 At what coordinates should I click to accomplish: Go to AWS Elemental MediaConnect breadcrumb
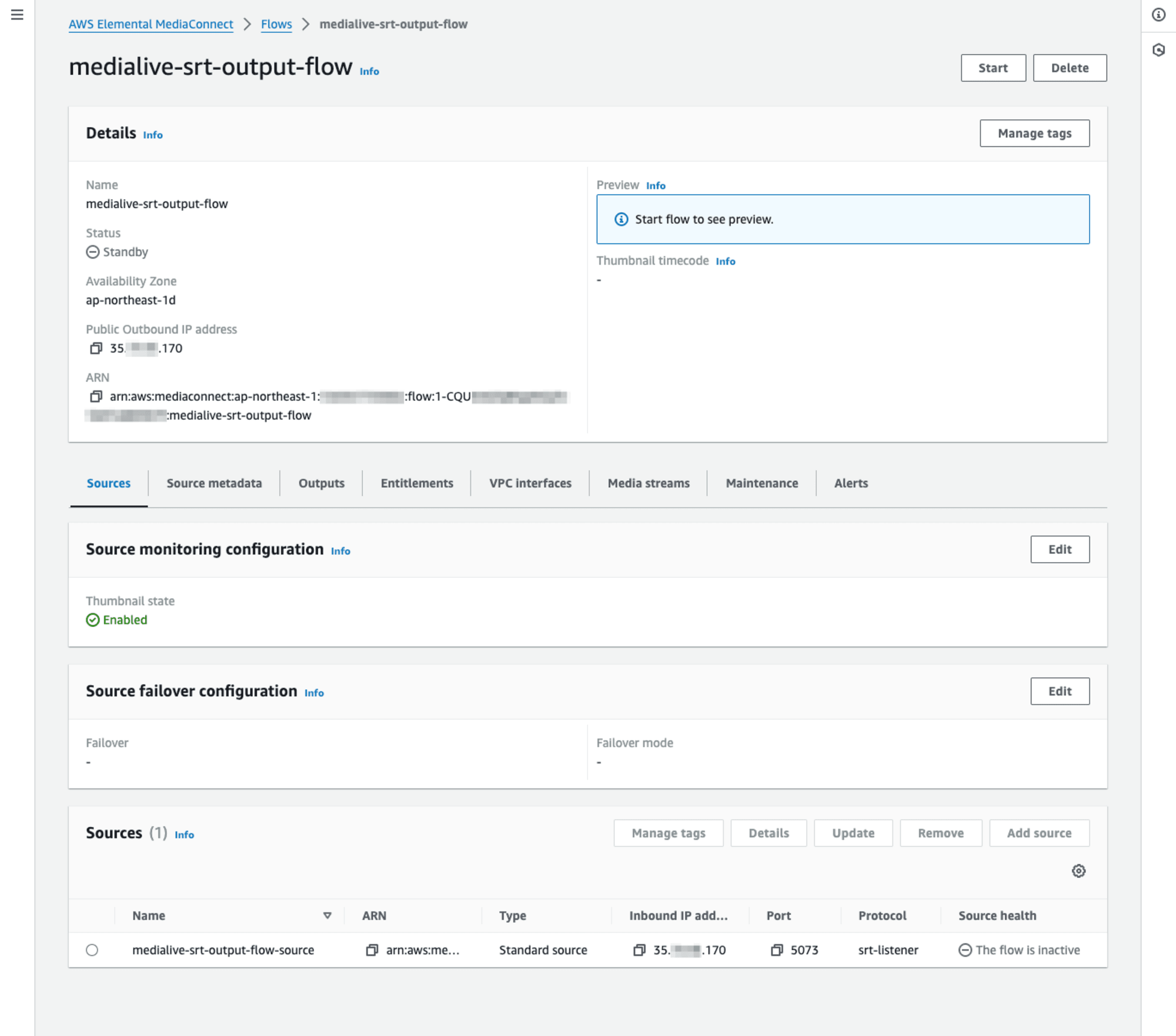[151, 24]
